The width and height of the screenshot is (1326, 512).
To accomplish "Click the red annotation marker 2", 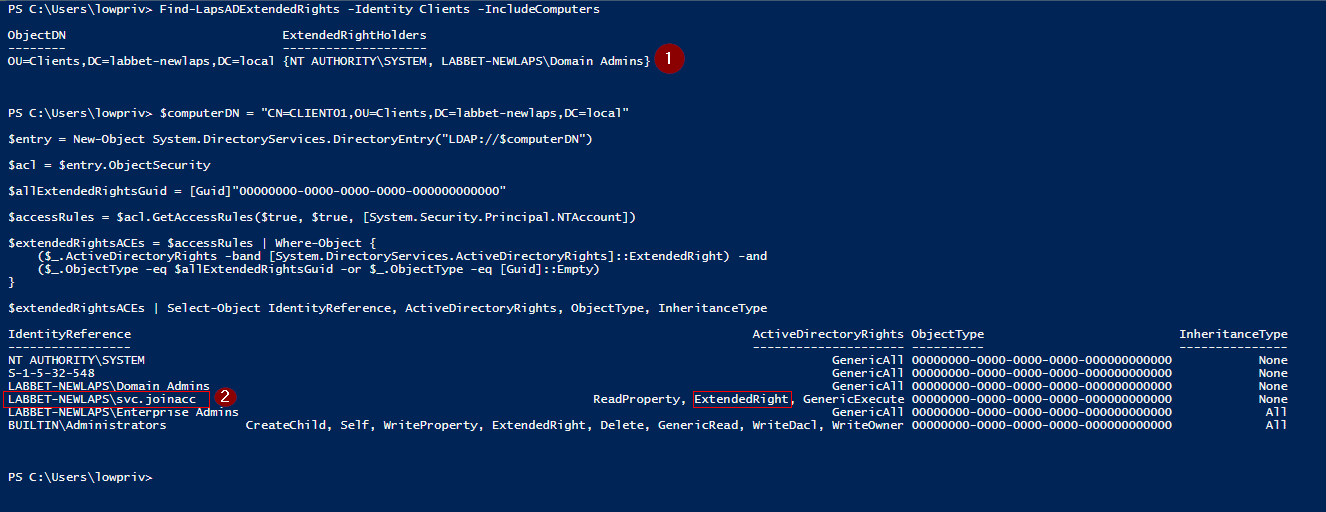I will (x=226, y=397).
